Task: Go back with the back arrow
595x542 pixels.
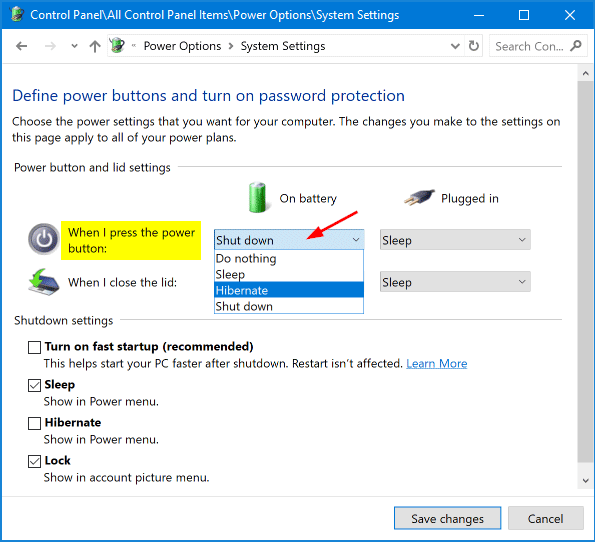Action: [x=22, y=46]
